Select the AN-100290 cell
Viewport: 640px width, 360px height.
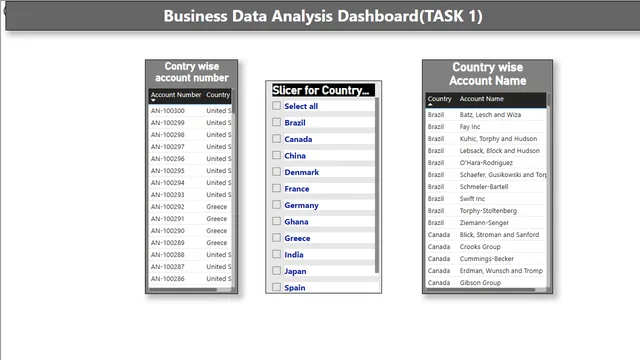point(168,231)
